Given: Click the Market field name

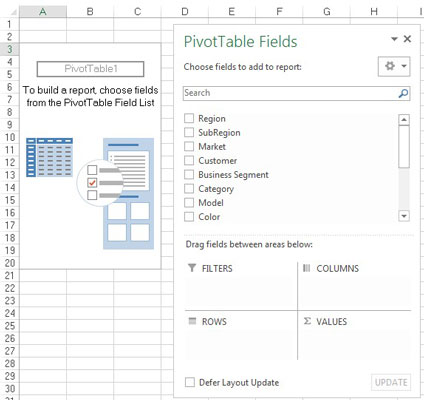Looking at the screenshot, I should tap(212, 146).
